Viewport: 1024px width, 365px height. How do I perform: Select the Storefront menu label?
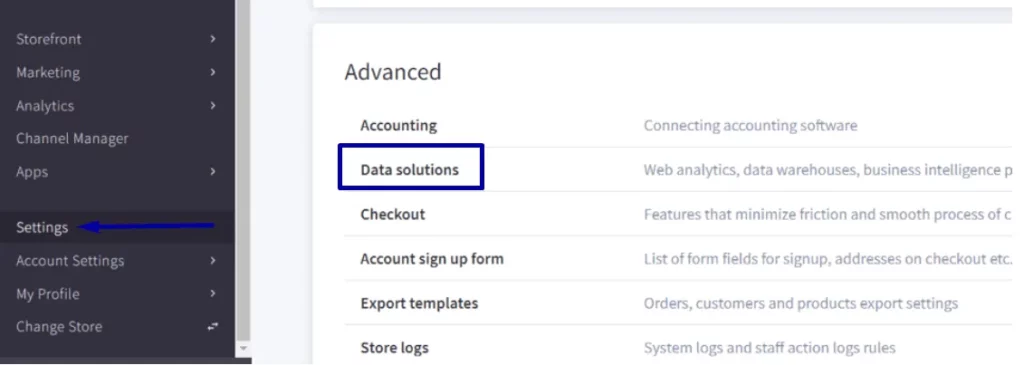point(49,39)
